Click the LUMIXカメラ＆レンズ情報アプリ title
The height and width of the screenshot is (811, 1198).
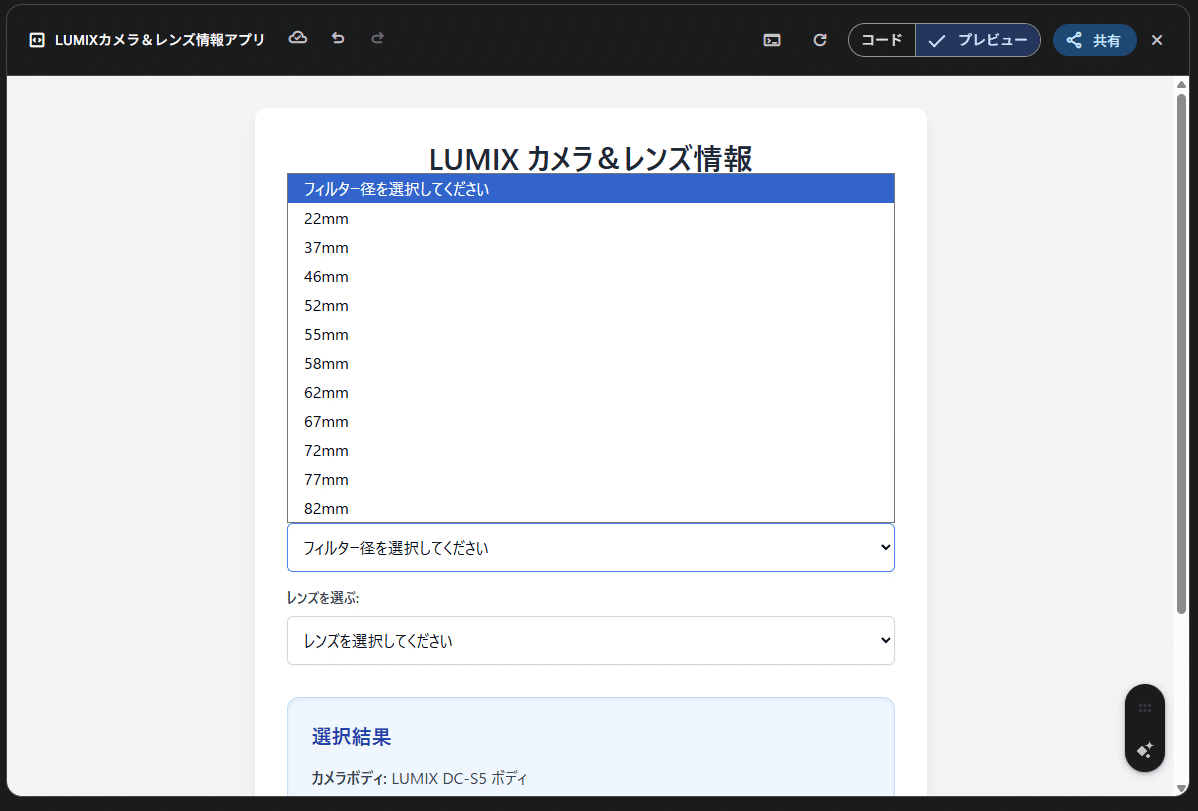click(160, 40)
